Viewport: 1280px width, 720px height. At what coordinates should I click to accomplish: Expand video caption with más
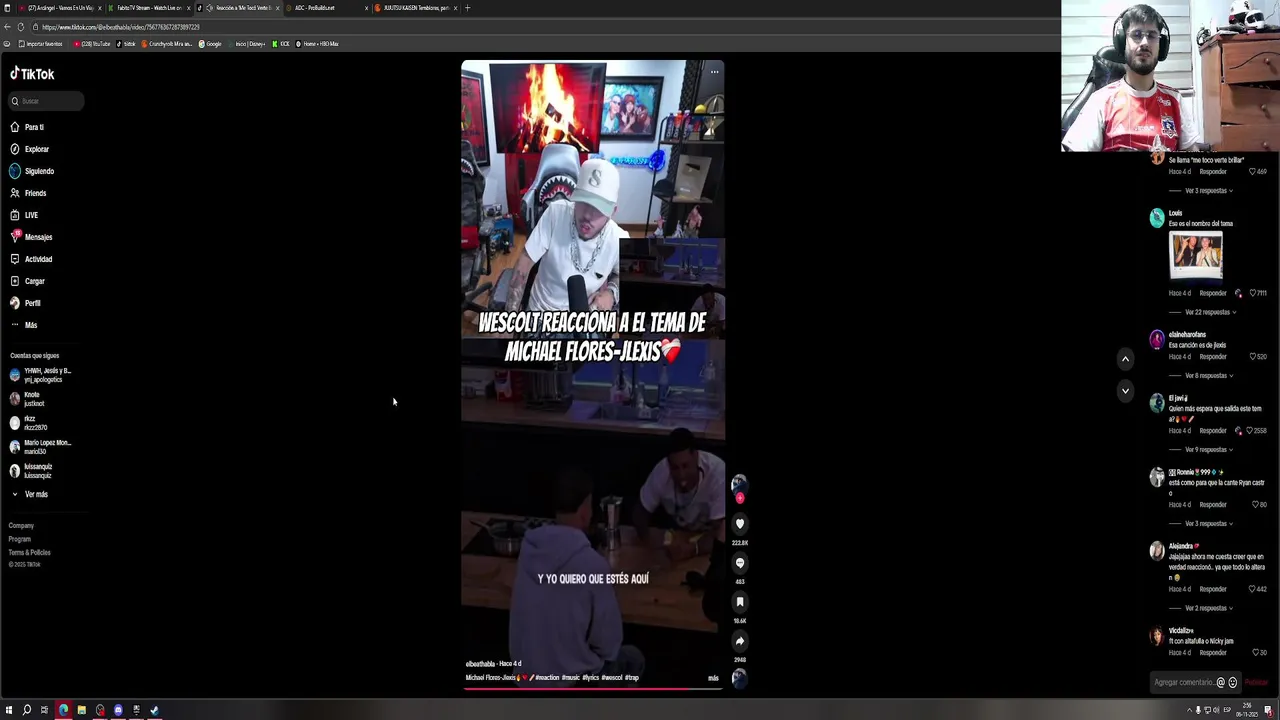[x=713, y=678]
